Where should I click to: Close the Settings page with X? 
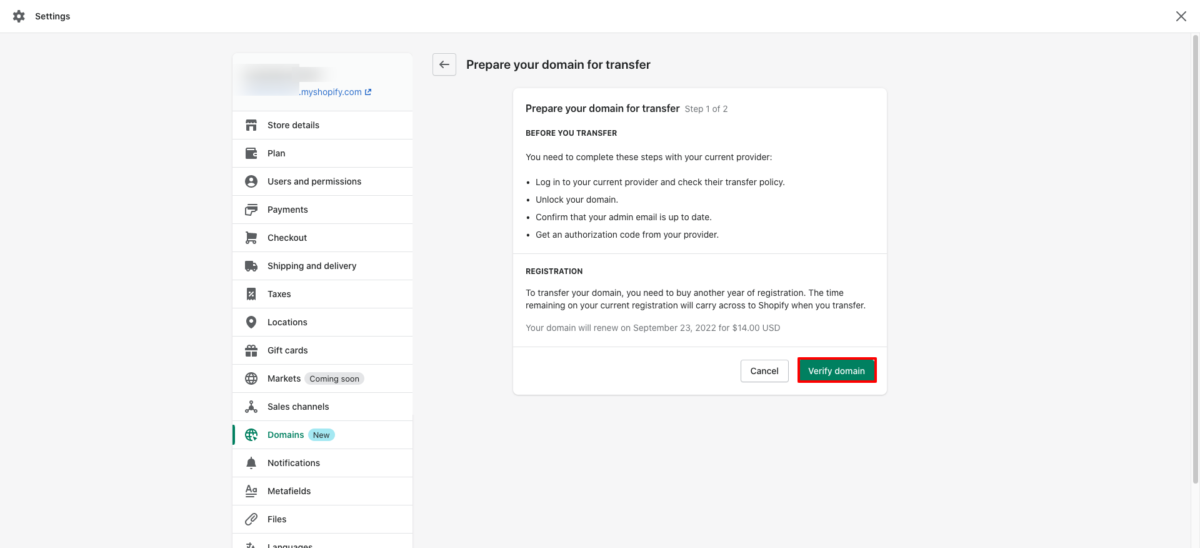[x=1181, y=16]
